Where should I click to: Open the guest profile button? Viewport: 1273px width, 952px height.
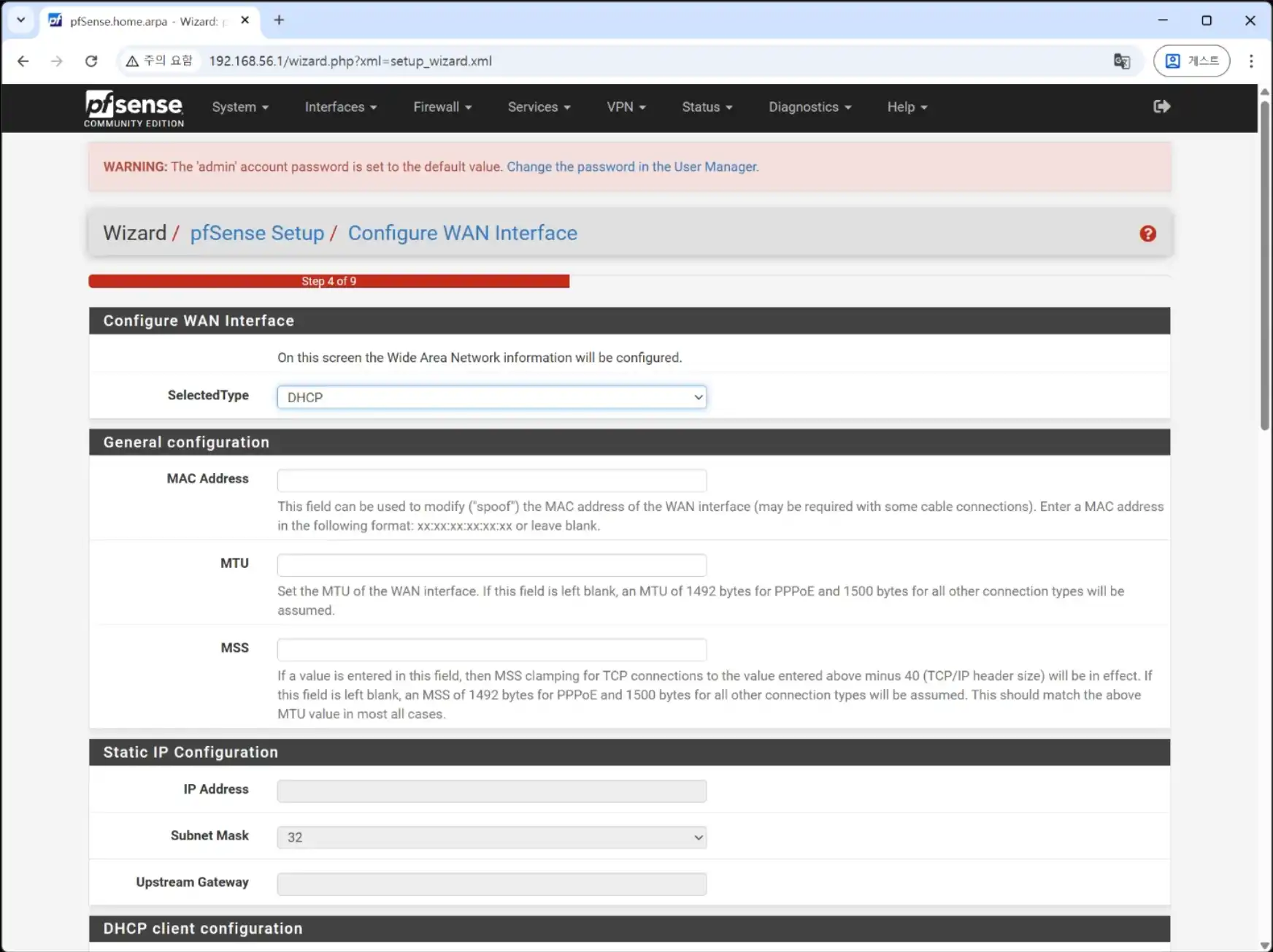point(1191,61)
